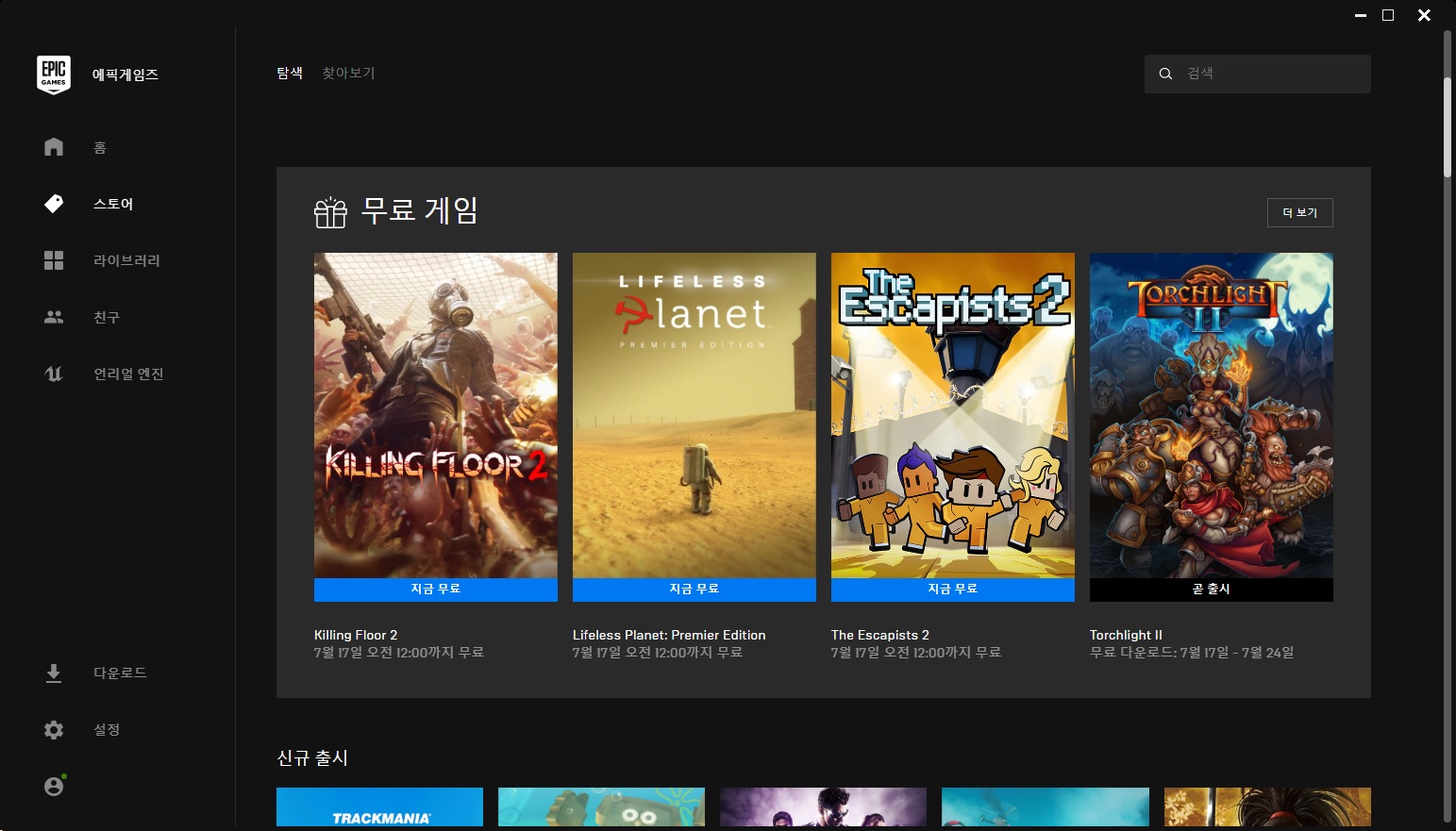Click the Unreal Engine logo icon
Image resolution: width=1456 pixels, height=831 pixels.
pos(54,374)
